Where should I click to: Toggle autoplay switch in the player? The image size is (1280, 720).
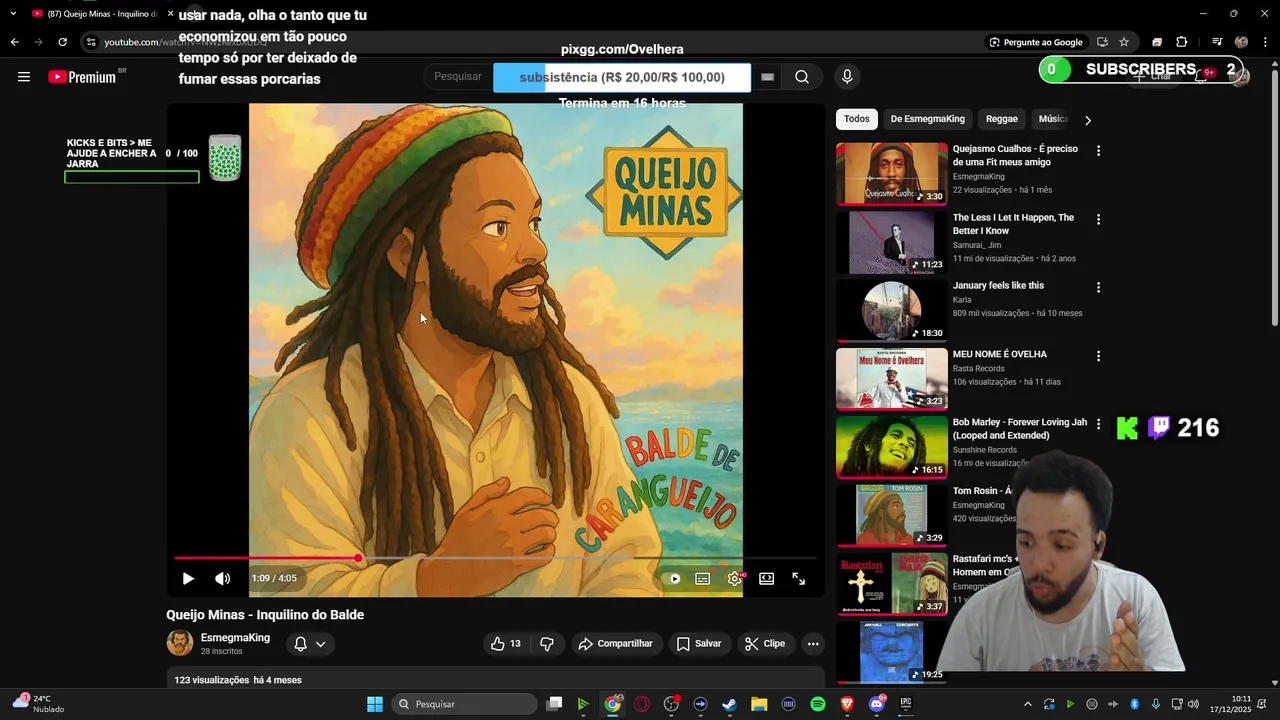point(674,578)
